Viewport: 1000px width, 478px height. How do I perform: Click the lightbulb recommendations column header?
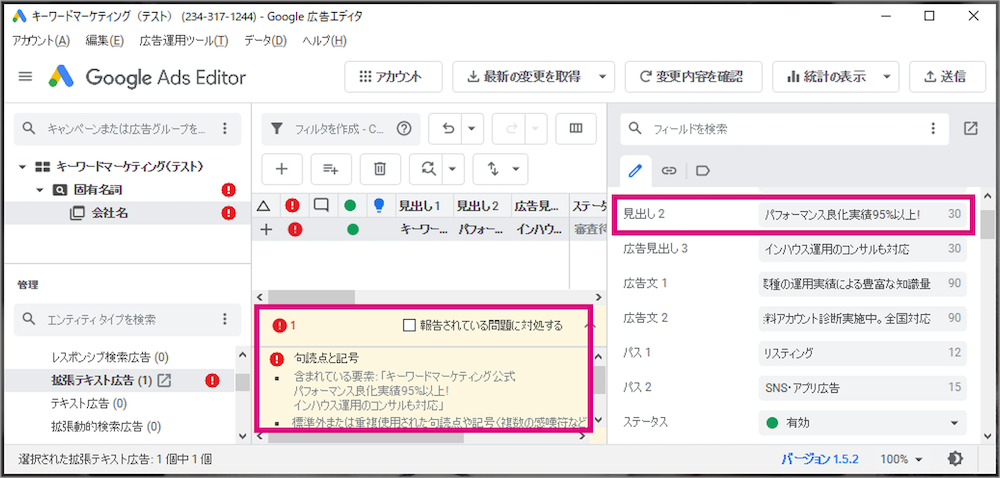[x=379, y=205]
